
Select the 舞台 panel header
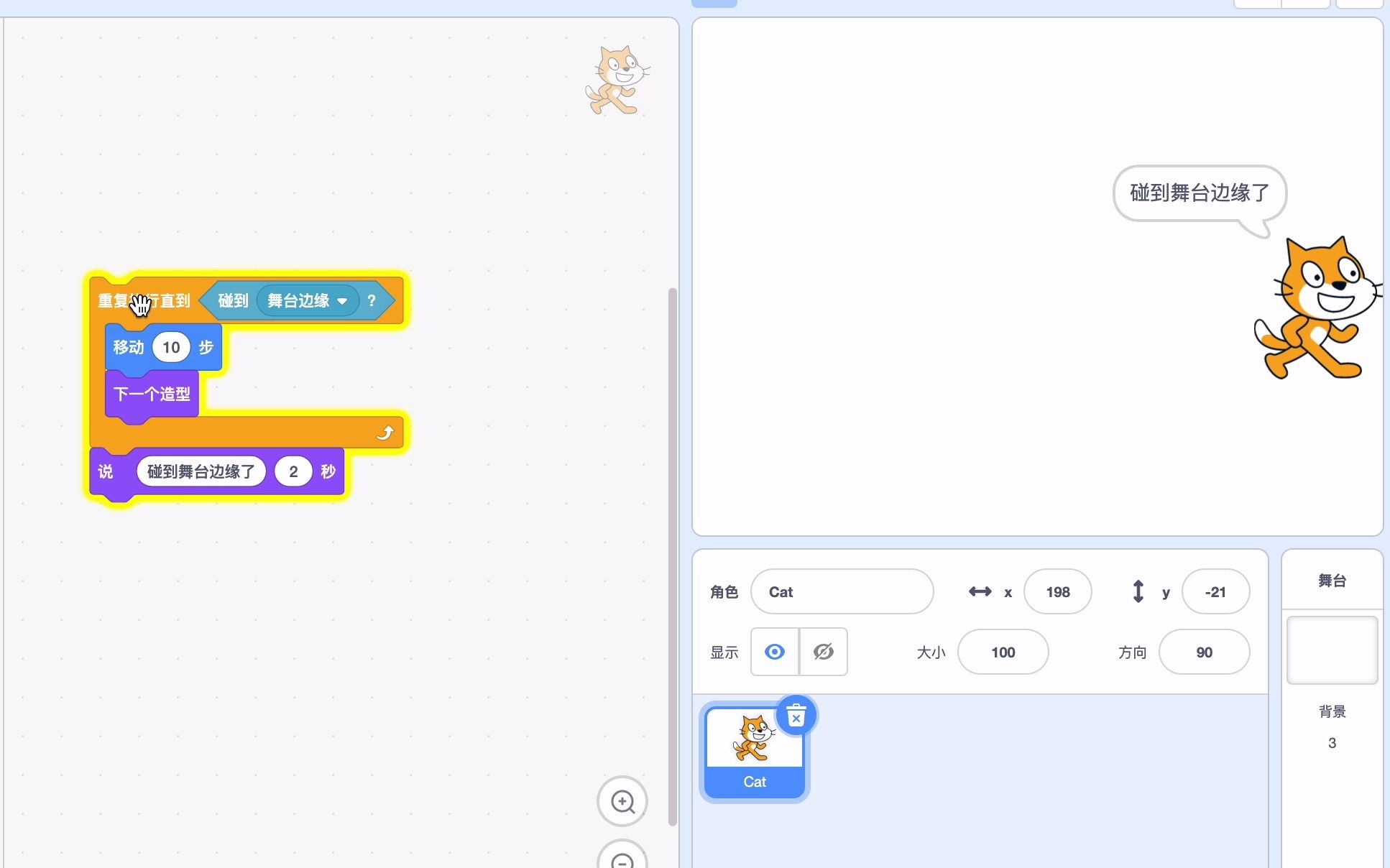point(1332,580)
